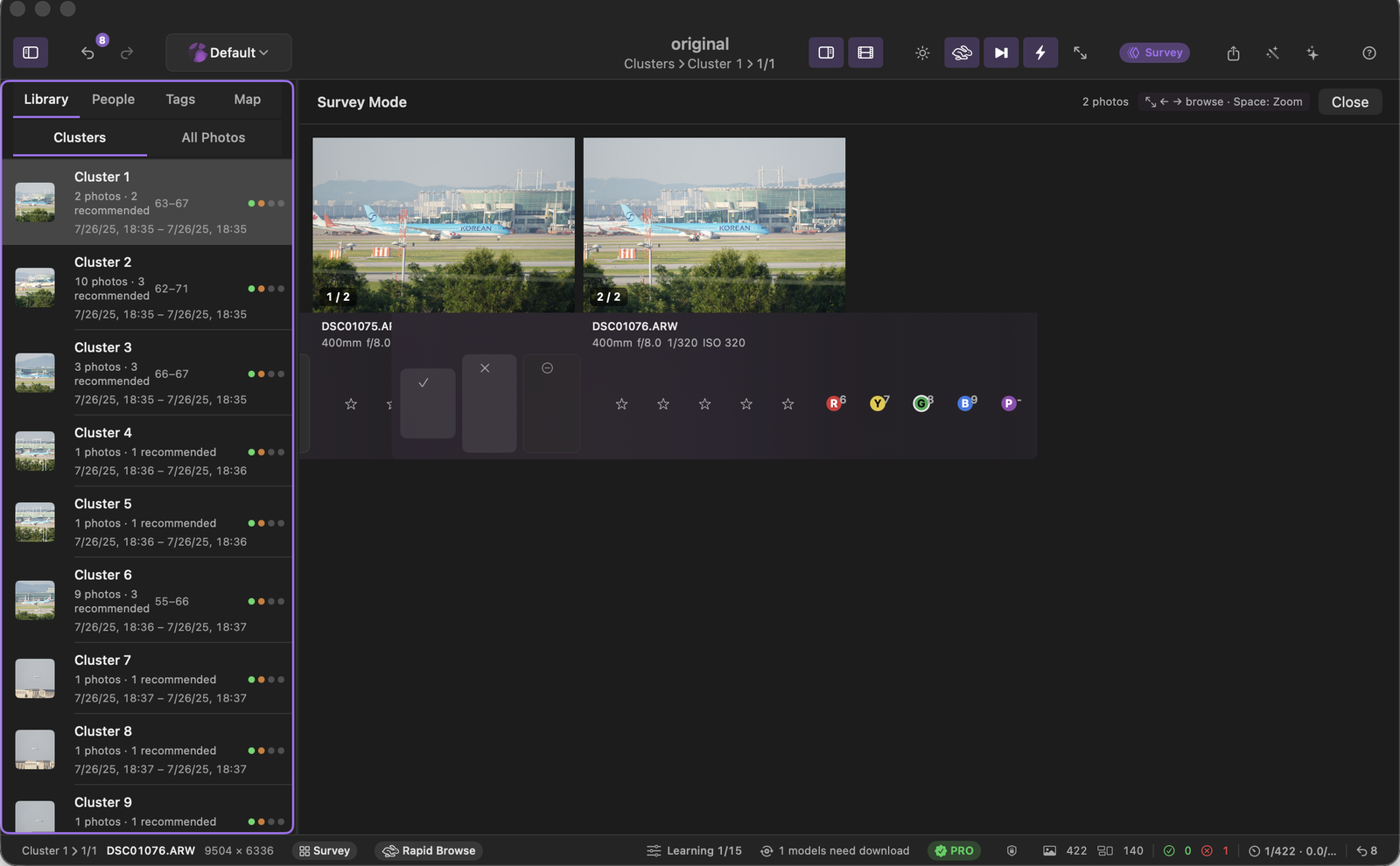
Task: Clear flag with the circled minus button
Action: pyautogui.click(x=551, y=402)
